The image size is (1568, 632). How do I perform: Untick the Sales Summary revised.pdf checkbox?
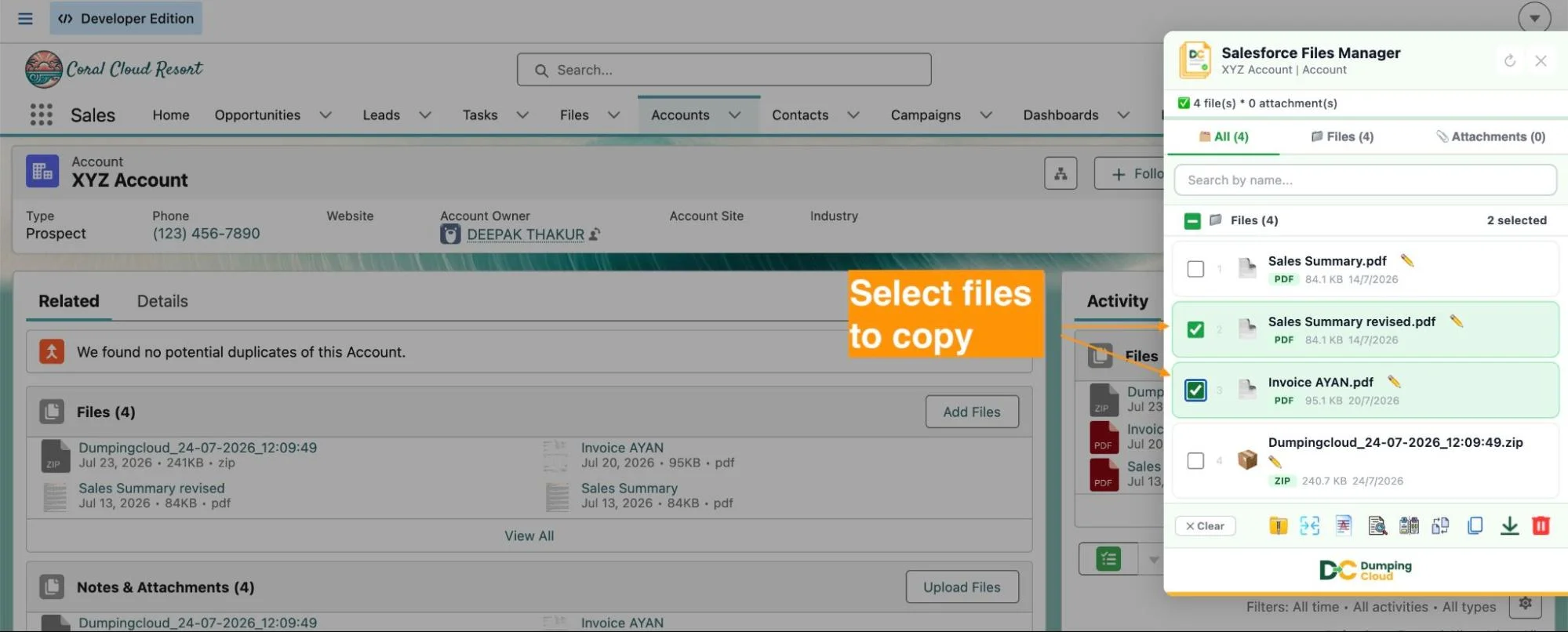coord(1195,329)
